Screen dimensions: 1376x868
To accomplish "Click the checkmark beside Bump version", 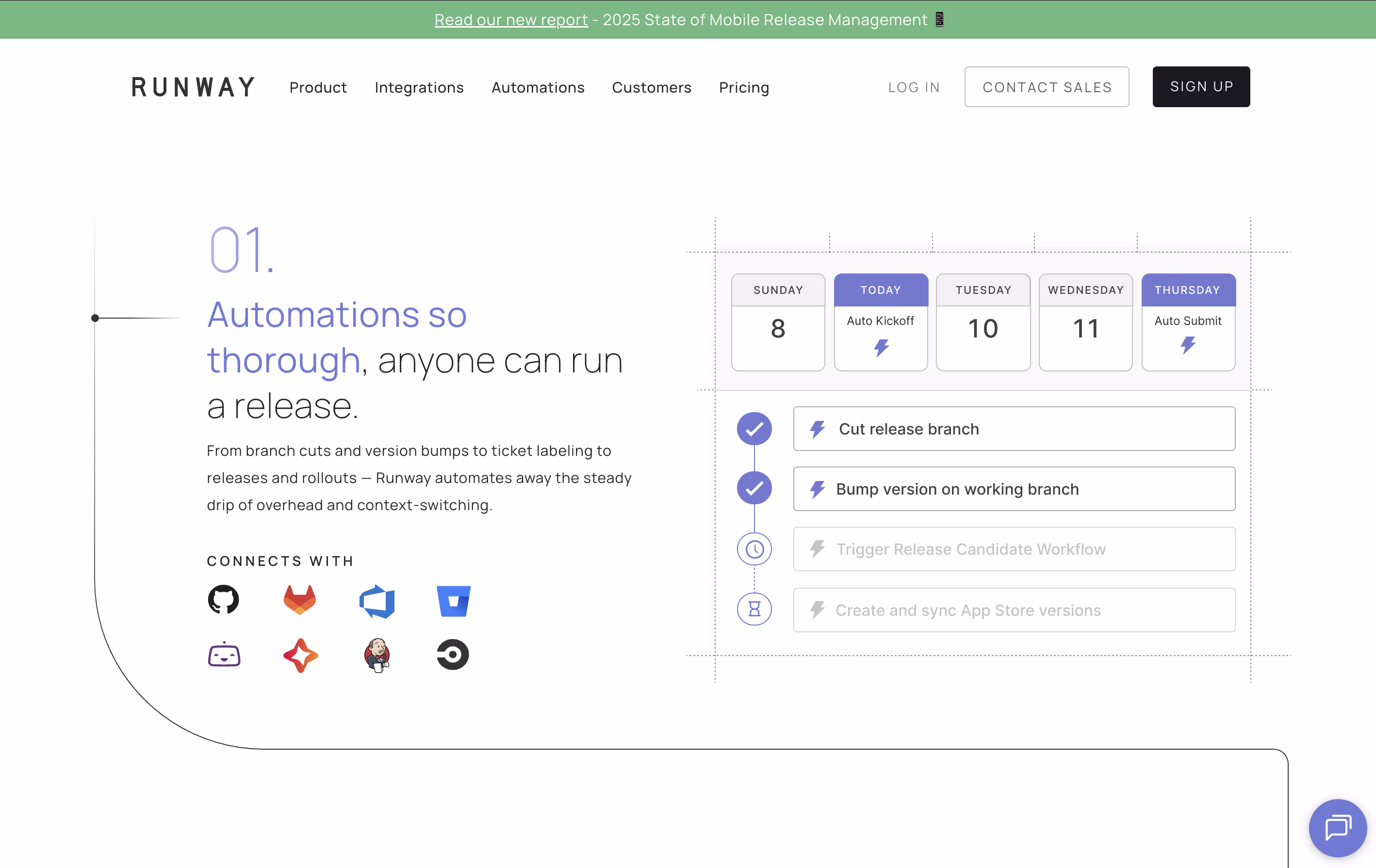I will coord(754,488).
